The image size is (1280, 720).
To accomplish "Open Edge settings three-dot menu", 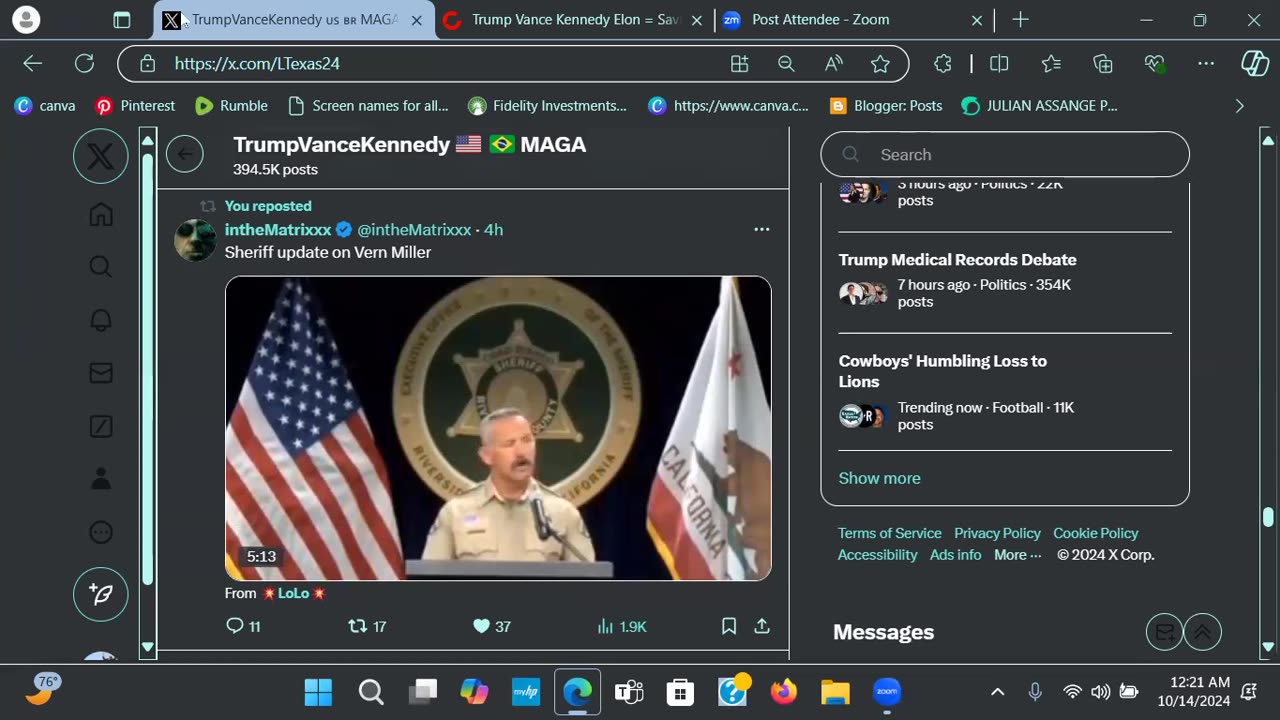I will click(x=1206, y=64).
